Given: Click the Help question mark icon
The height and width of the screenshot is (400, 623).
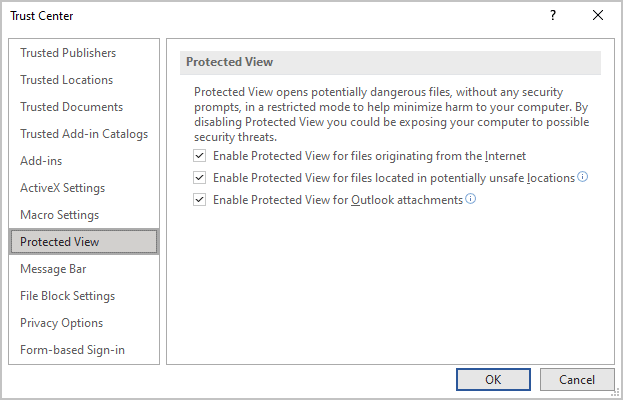Looking at the screenshot, I should point(553,15).
